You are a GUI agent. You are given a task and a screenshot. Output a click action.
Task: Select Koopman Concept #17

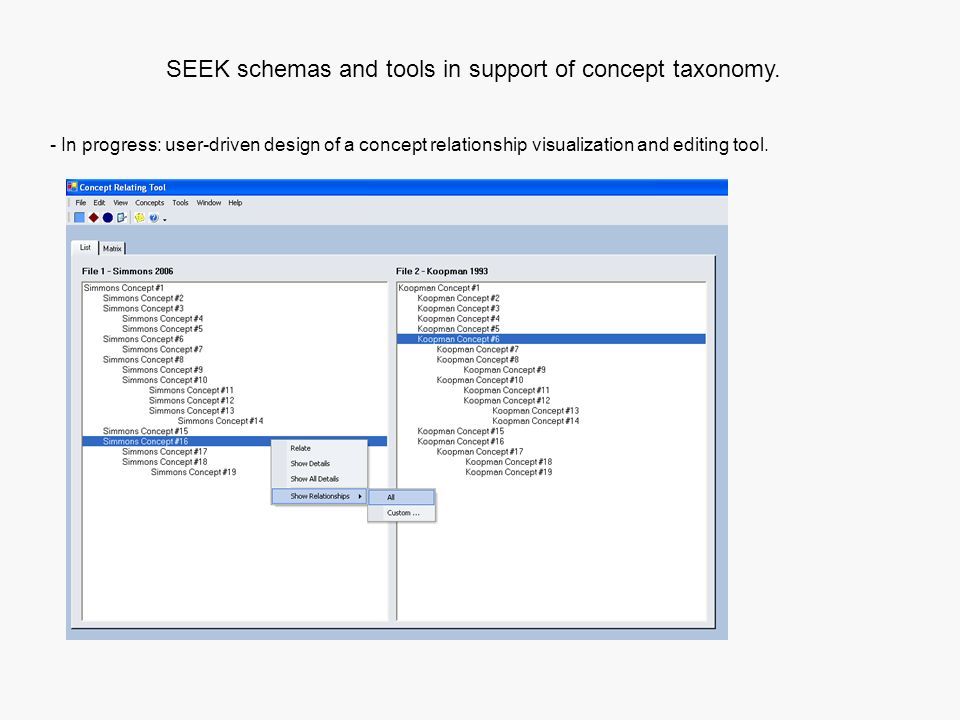pos(480,451)
